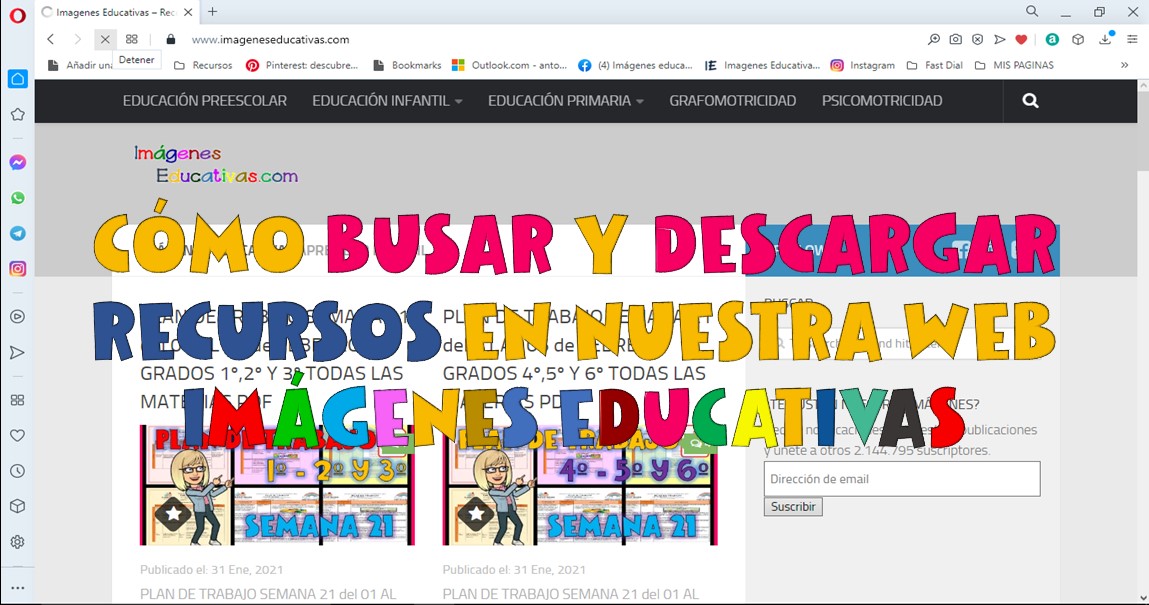1149x605 pixels.
Task: Open the bookmark labeled Bookmarks
Action: click(x=407, y=65)
